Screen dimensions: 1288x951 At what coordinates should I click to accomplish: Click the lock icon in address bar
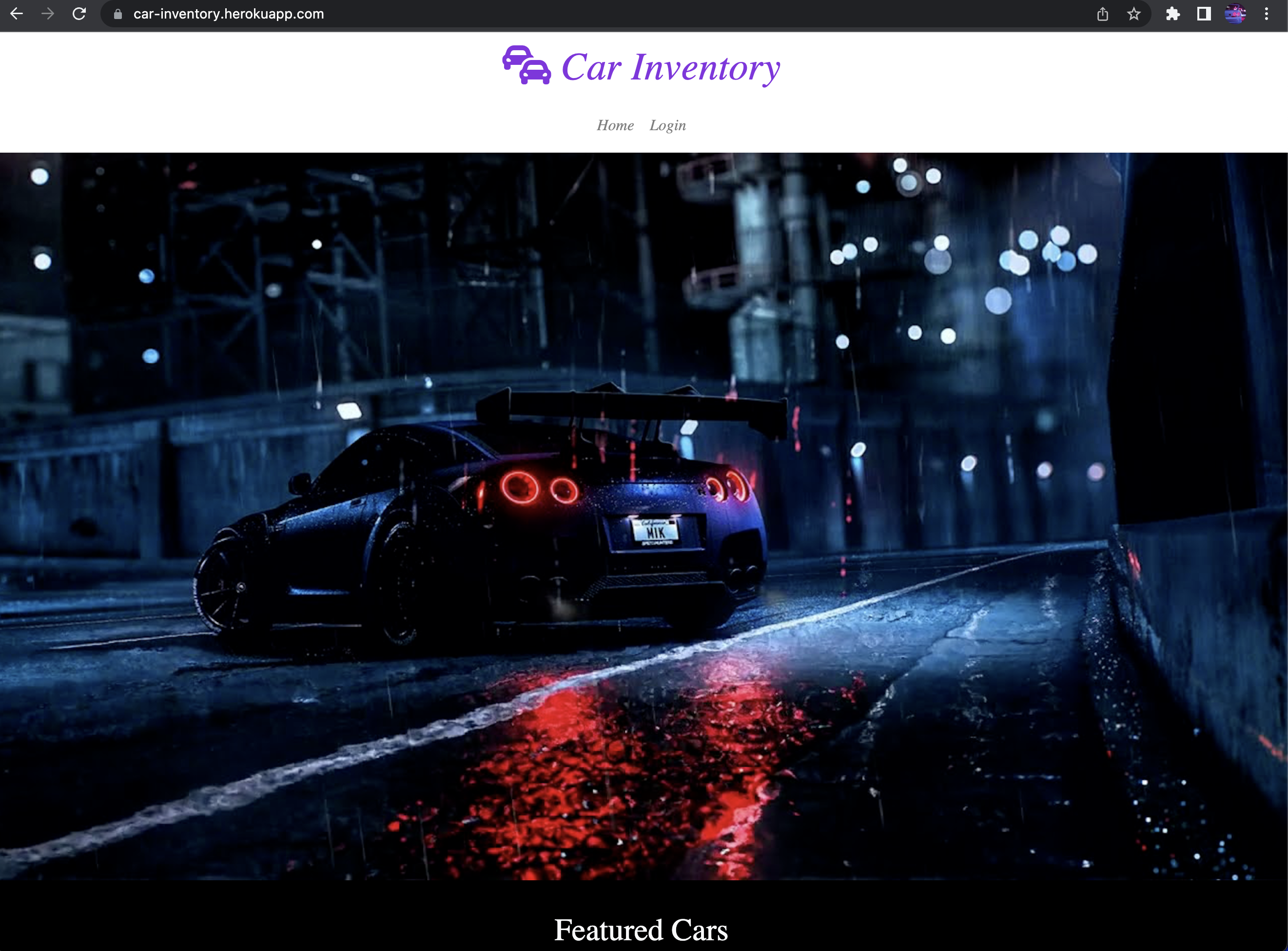[x=118, y=15]
